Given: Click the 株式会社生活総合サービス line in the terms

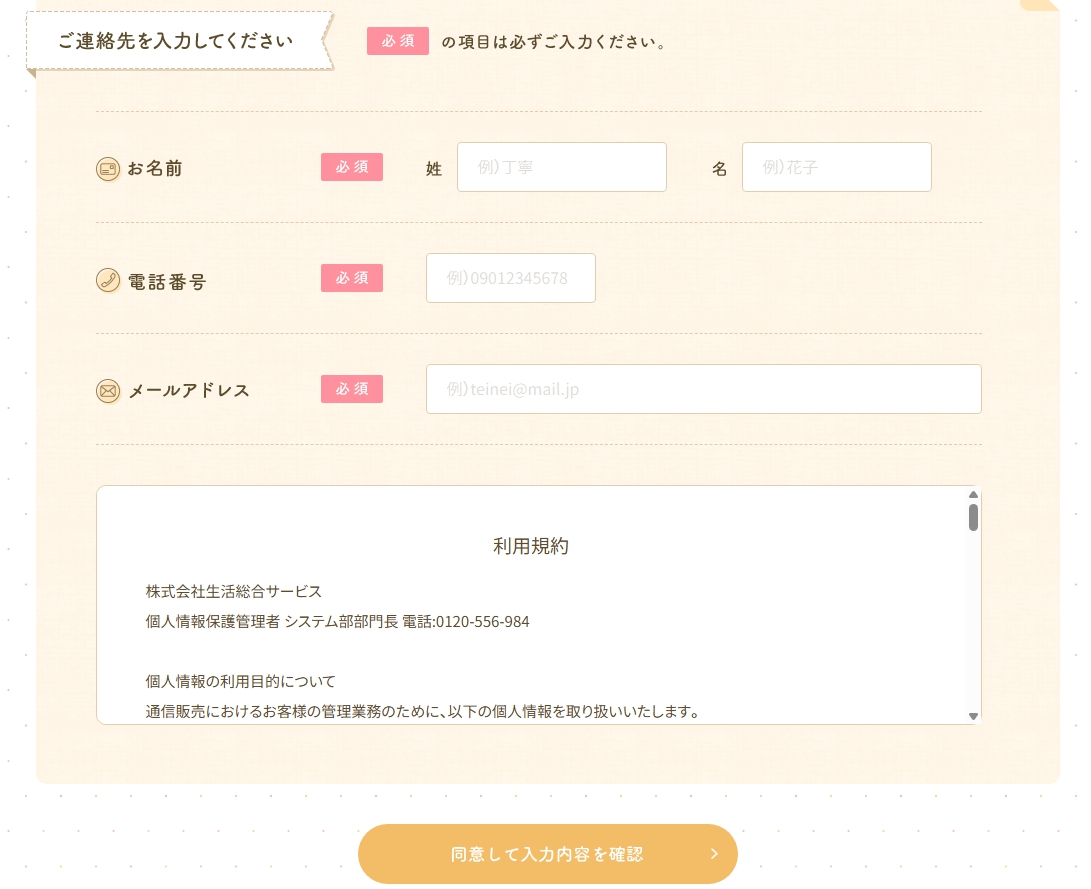Looking at the screenshot, I should (x=234, y=591).
